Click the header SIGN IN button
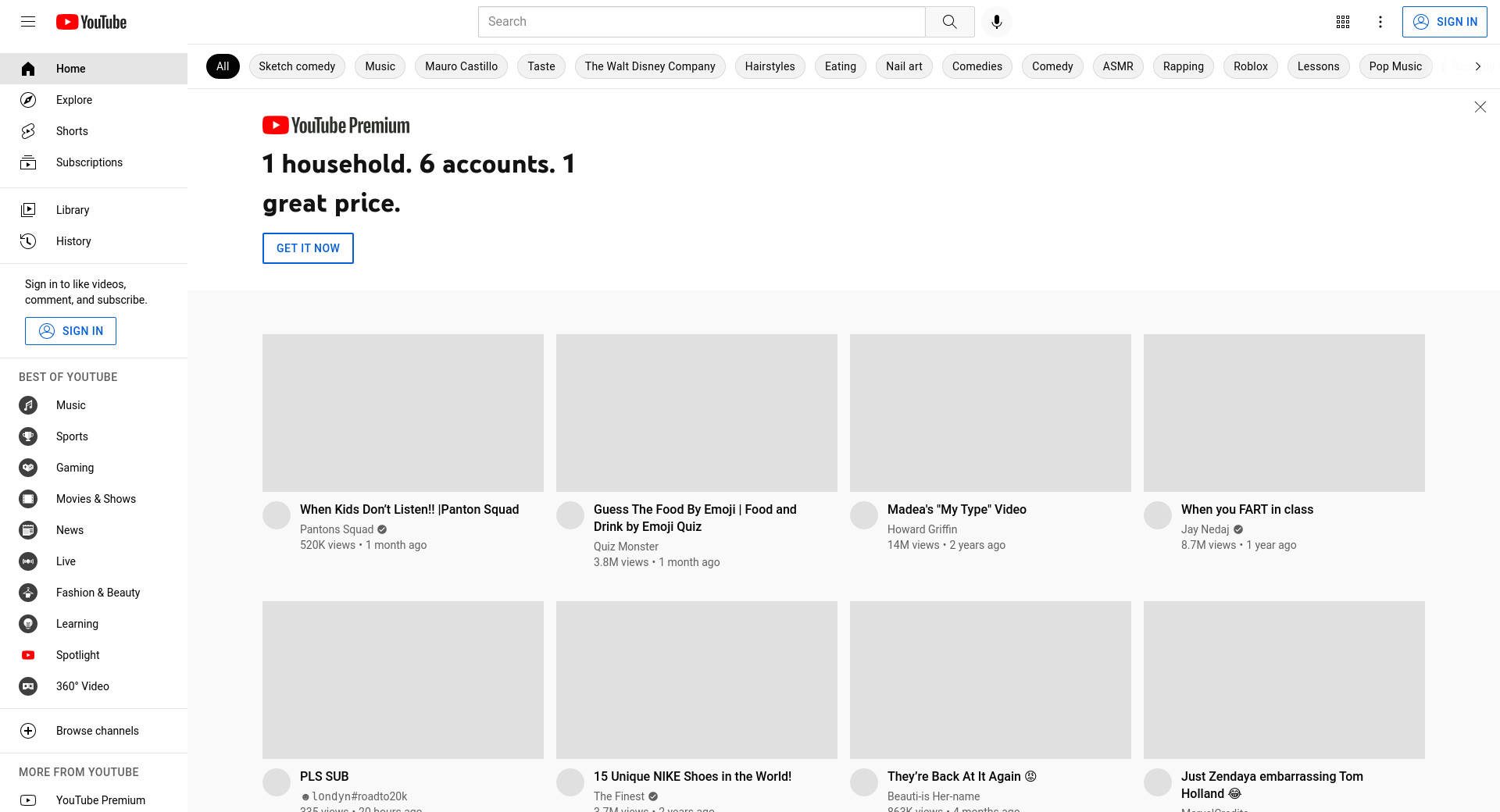1500x812 pixels. click(1445, 22)
